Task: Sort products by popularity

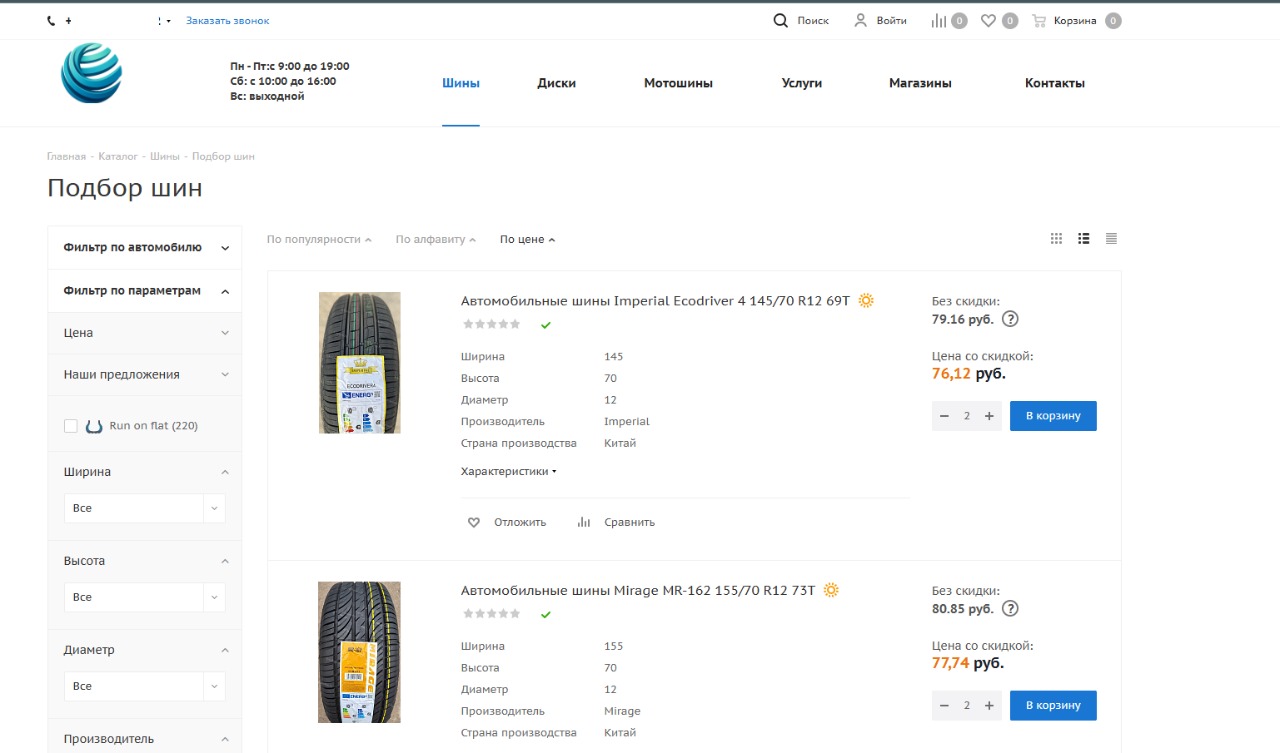Action: tap(319, 240)
